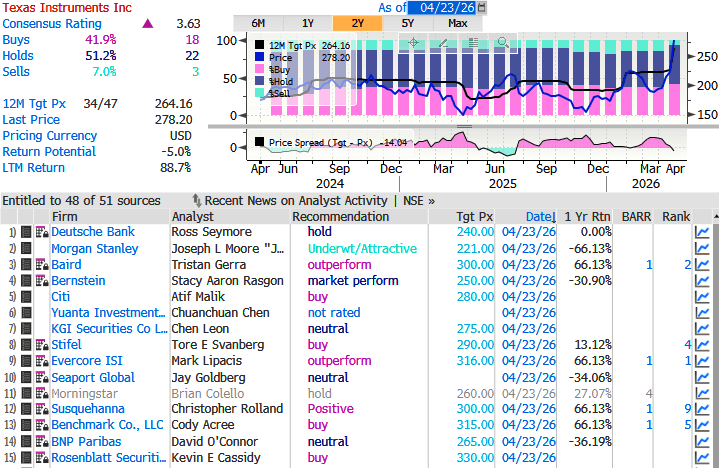Switch chart range to 6M tab
719x468 pixels.
(258, 23)
